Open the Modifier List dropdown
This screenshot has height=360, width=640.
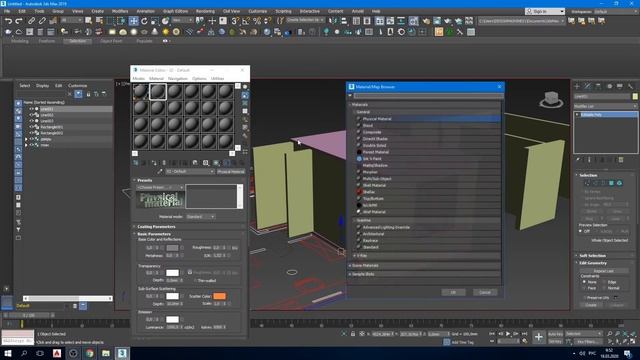click(605, 106)
